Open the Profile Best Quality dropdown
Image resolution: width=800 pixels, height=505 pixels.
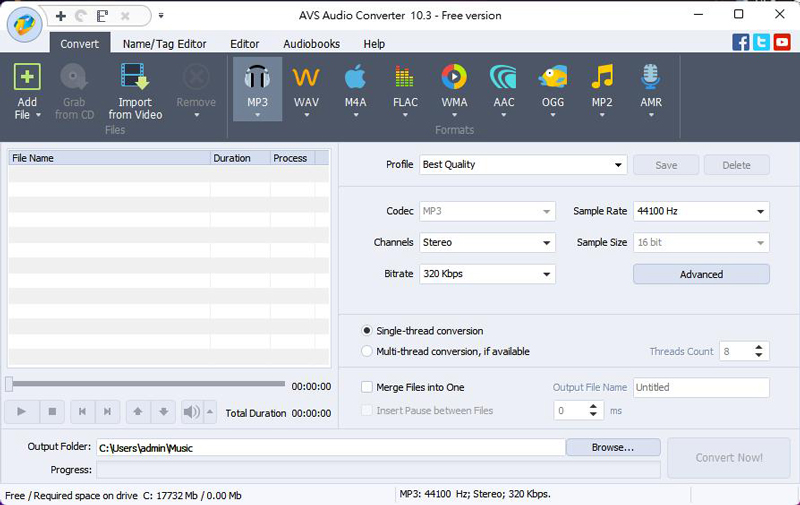click(523, 165)
